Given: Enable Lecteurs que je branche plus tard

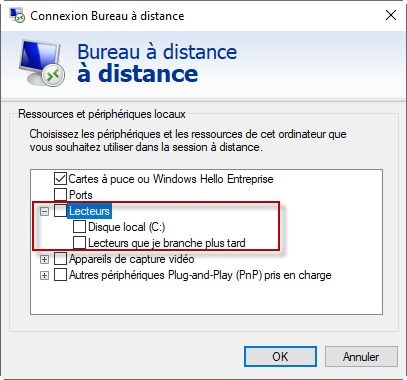Looking at the screenshot, I should (79, 243).
